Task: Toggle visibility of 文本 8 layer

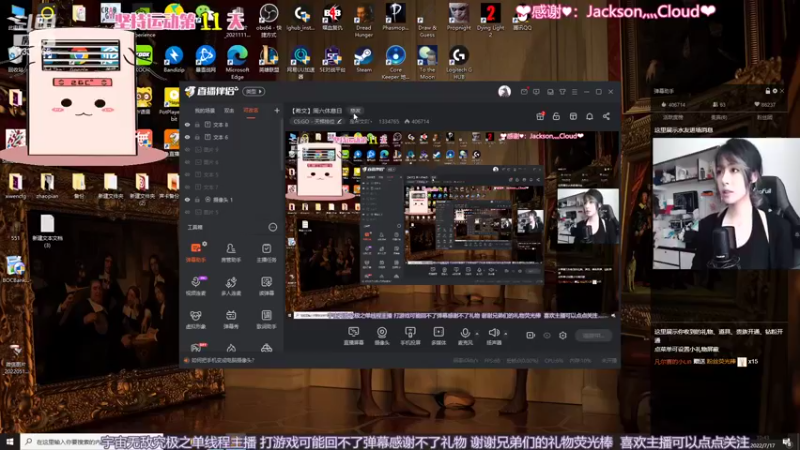Action: coord(187,124)
